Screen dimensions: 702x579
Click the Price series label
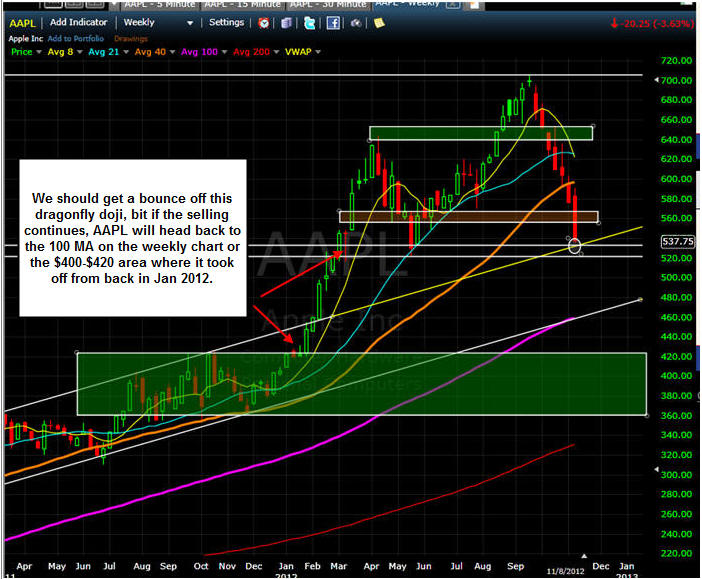click(21, 52)
